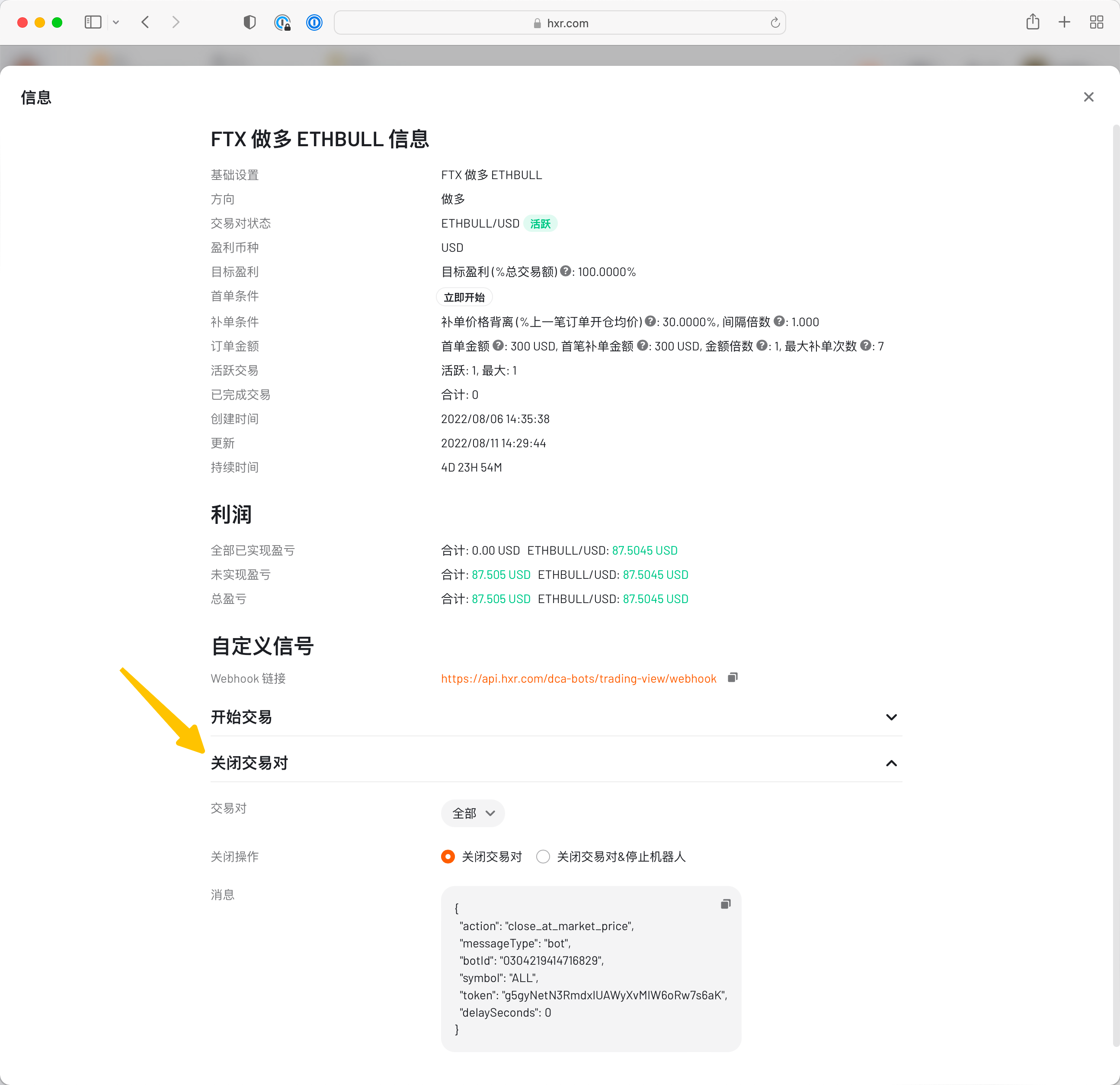
Task: Open the sidebar options dropdown arrow
Action: click(116, 23)
